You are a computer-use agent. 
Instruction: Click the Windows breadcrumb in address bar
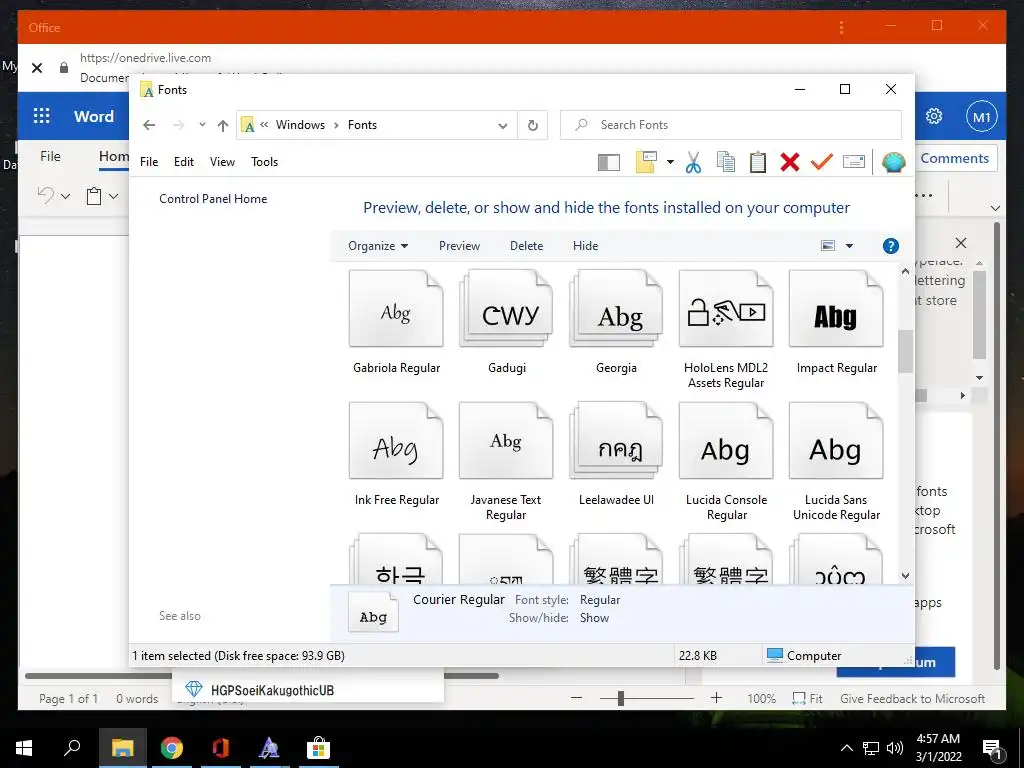point(300,125)
